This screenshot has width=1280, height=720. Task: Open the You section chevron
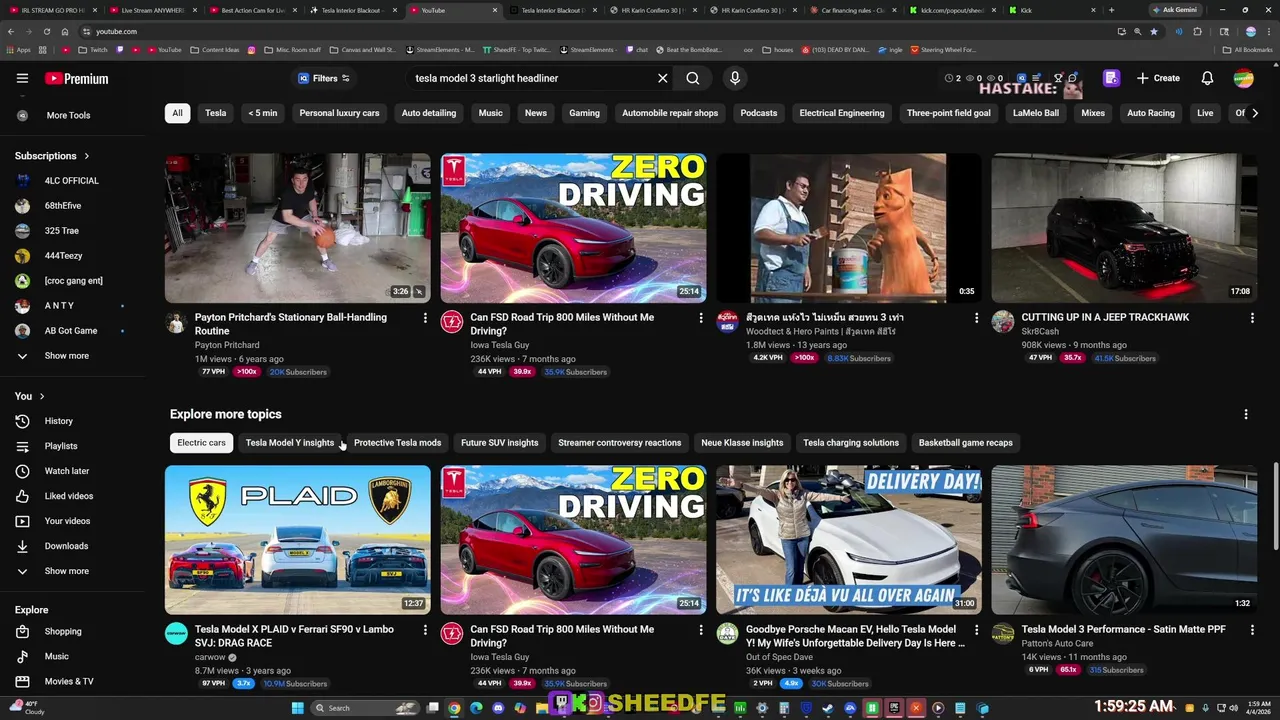[x=42, y=396]
